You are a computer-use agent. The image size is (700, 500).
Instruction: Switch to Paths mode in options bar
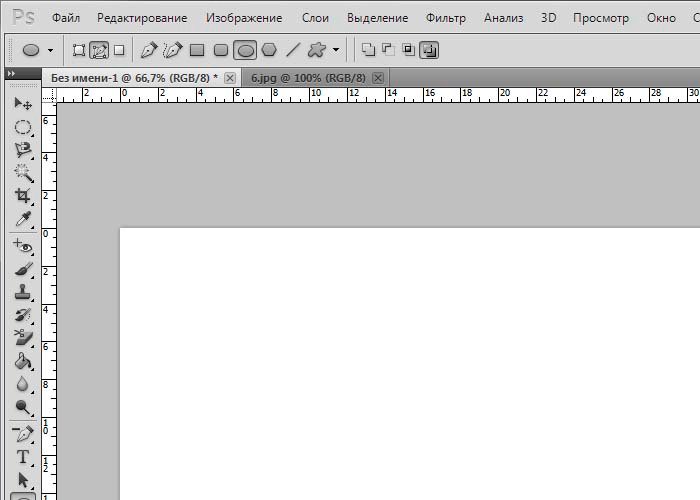(x=99, y=49)
